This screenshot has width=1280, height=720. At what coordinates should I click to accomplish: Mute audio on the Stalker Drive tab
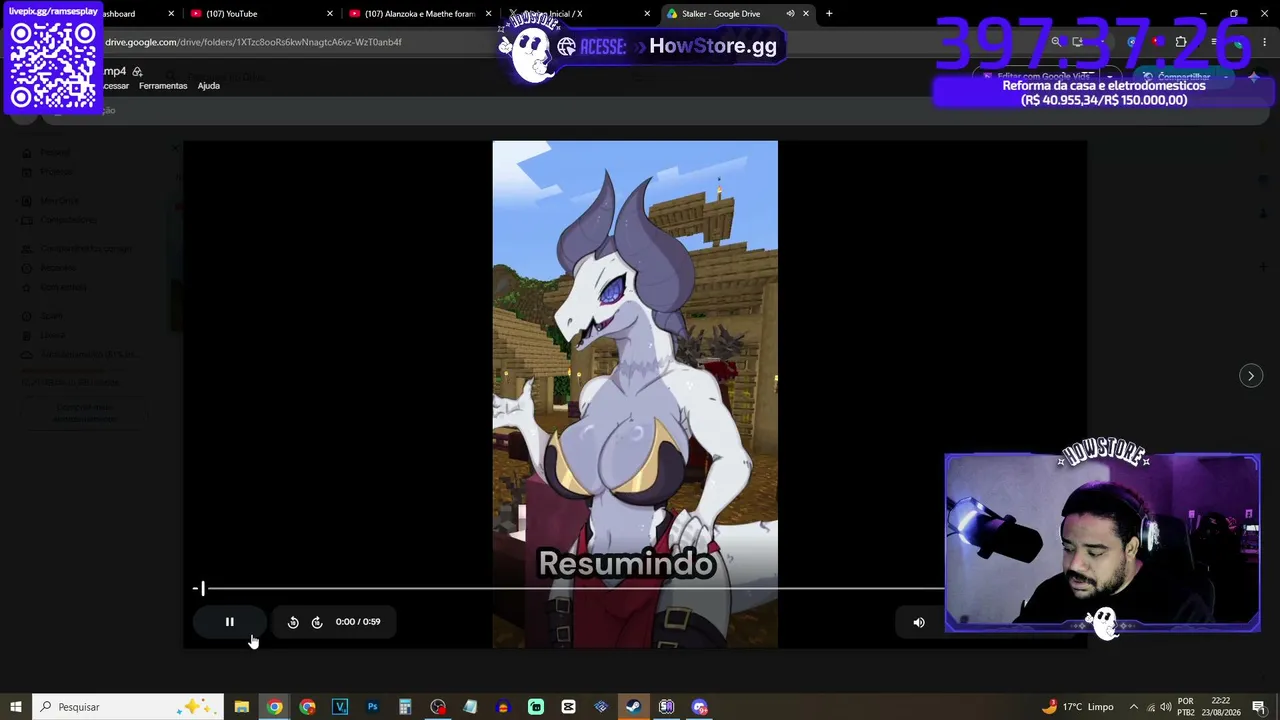point(790,14)
